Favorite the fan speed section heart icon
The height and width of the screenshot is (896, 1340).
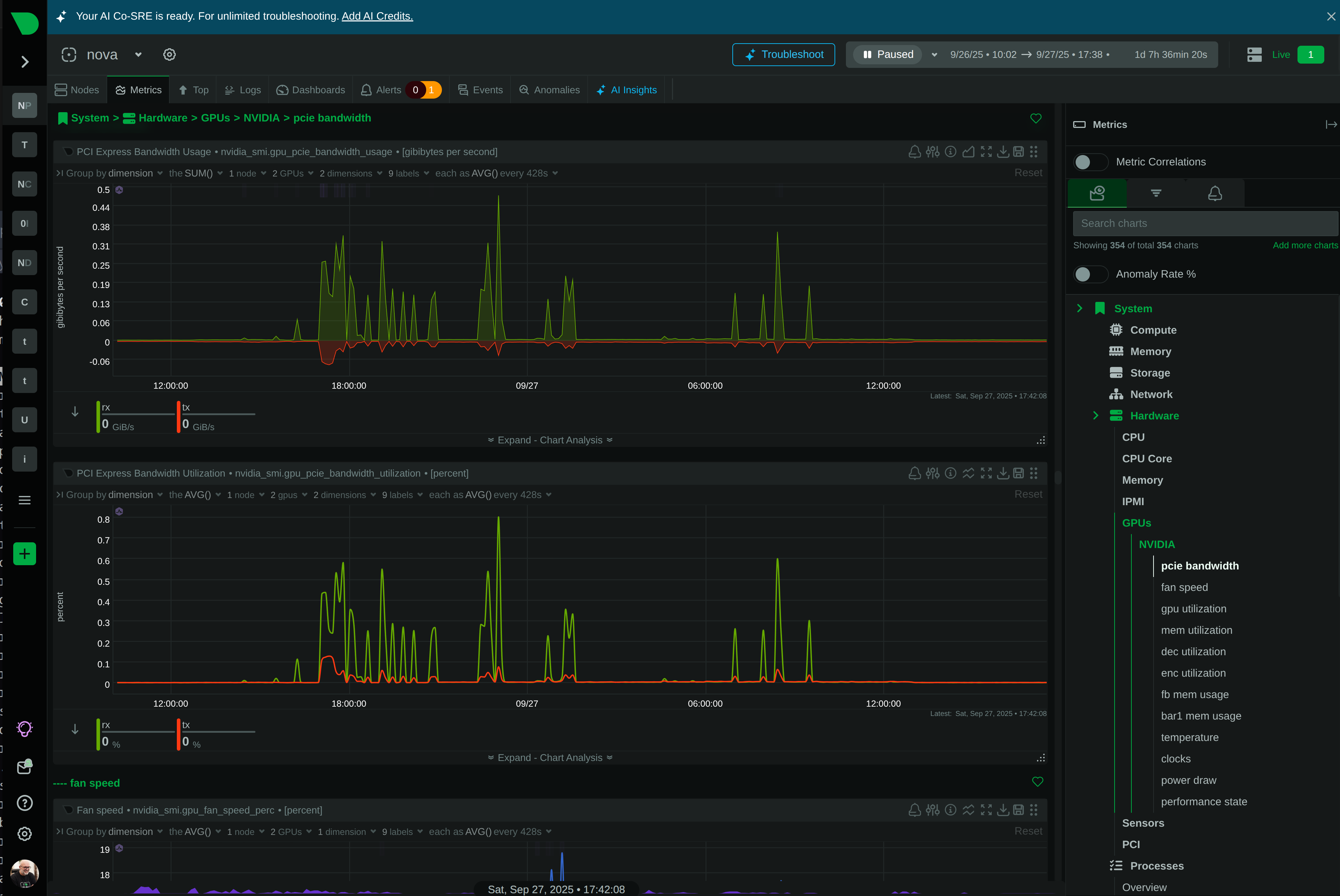[x=1038, y=782]
